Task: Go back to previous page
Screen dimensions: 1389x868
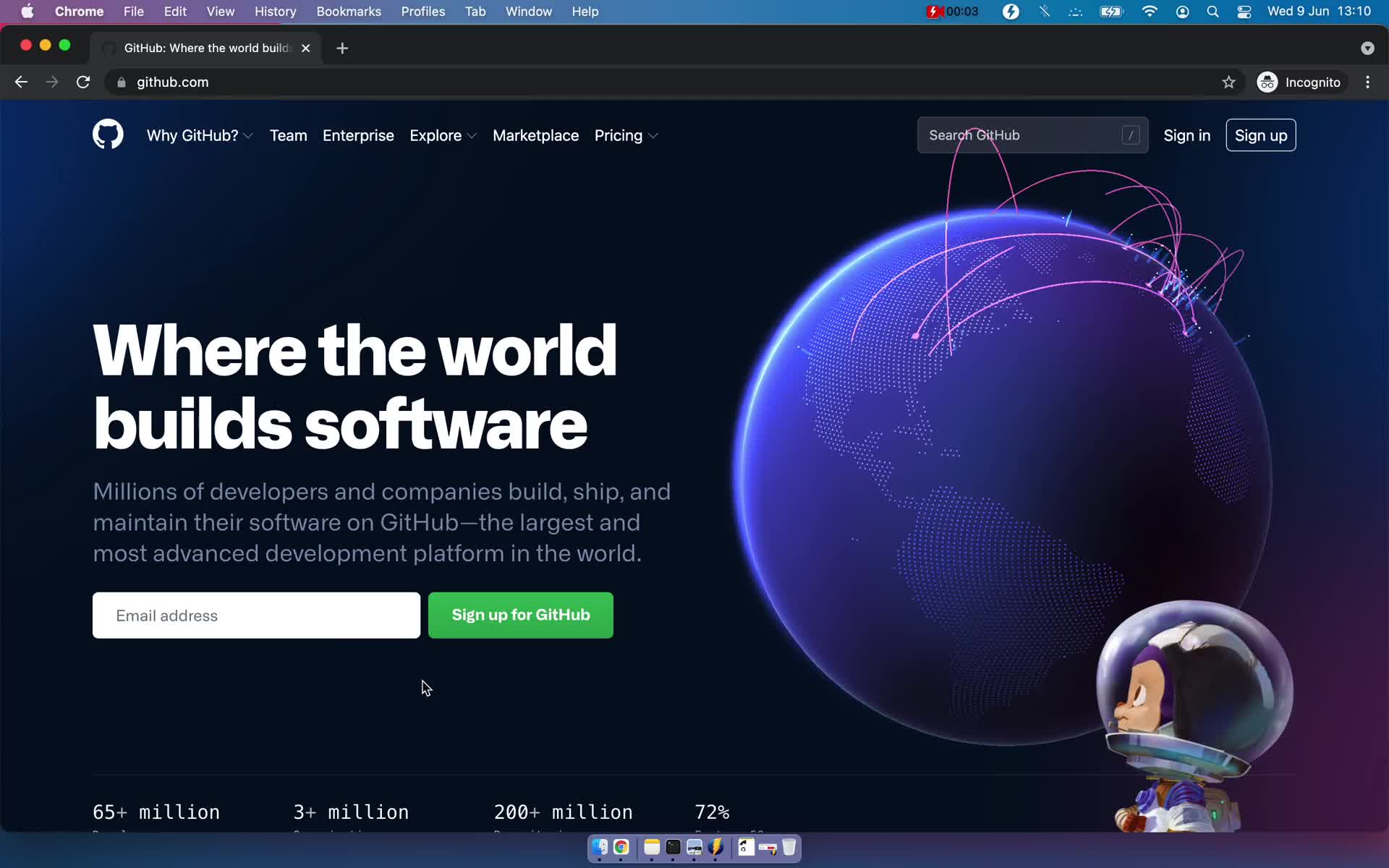Action: [x=21, y=82]
